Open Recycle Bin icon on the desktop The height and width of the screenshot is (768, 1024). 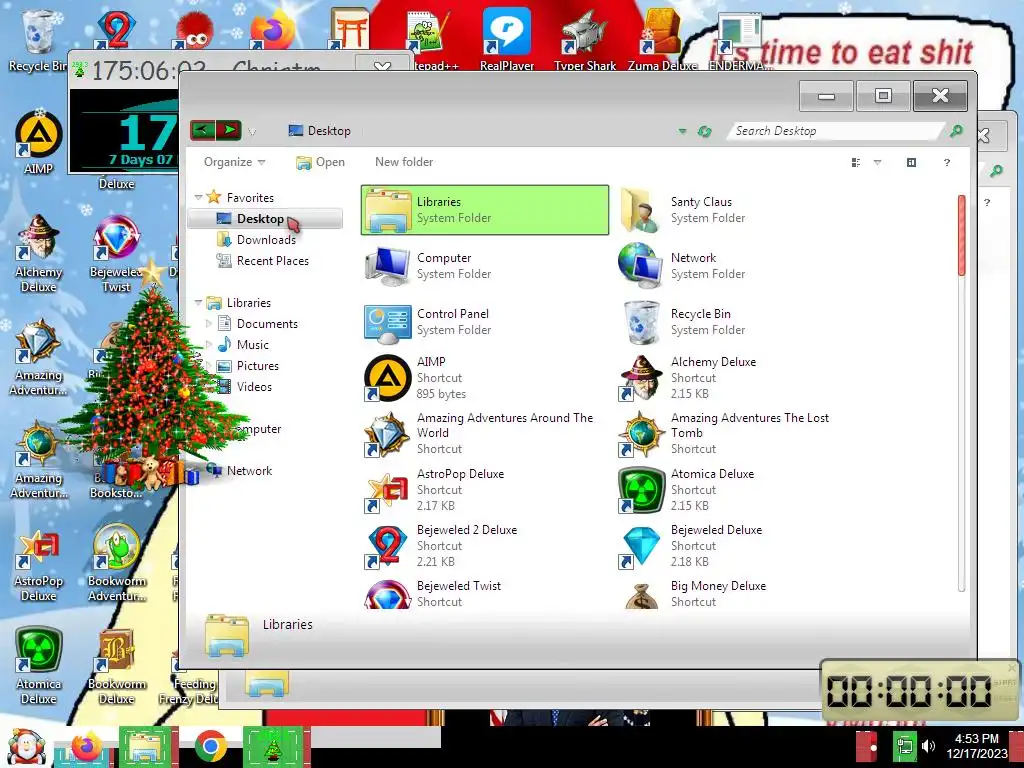click(x=37, y=39)
